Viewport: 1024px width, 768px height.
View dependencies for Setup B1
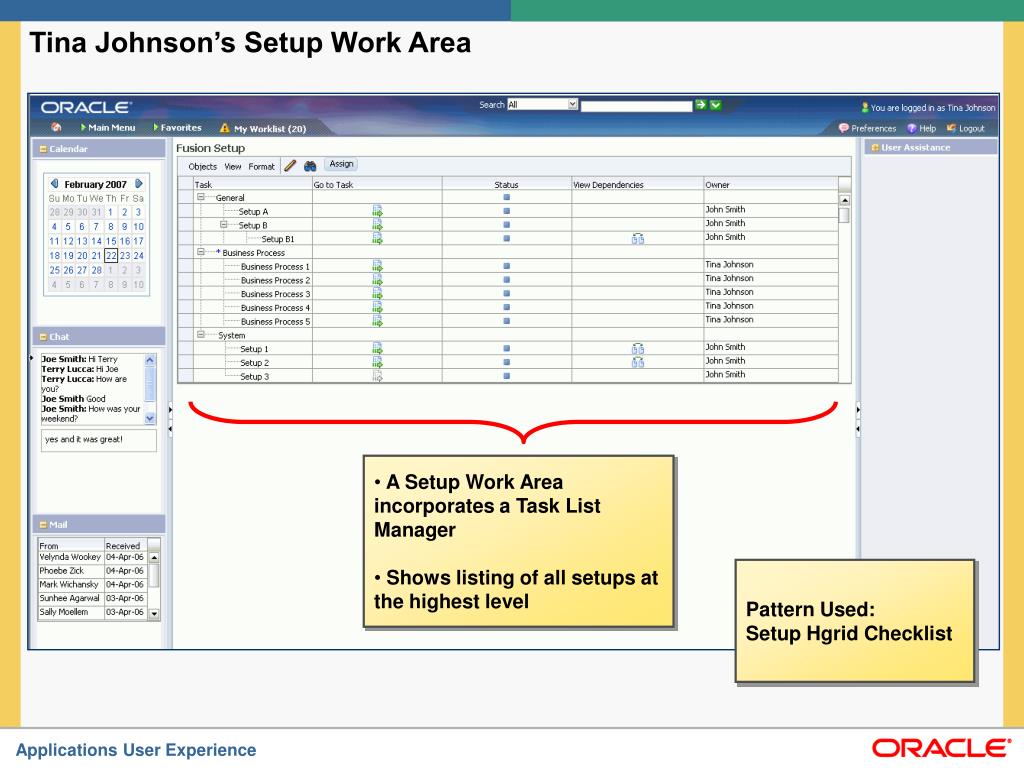(638, 239)
